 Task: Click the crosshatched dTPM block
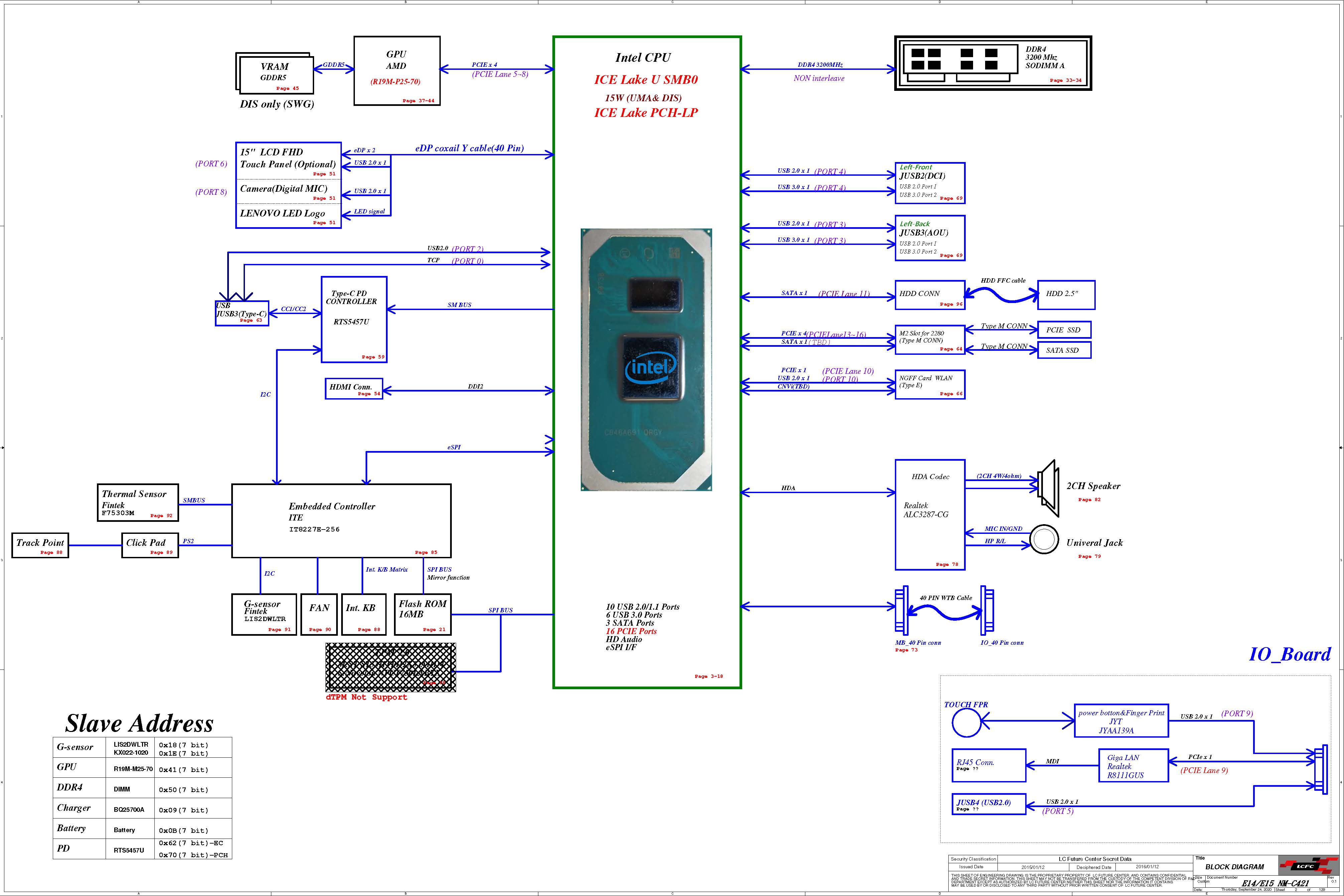pos(390,667)
